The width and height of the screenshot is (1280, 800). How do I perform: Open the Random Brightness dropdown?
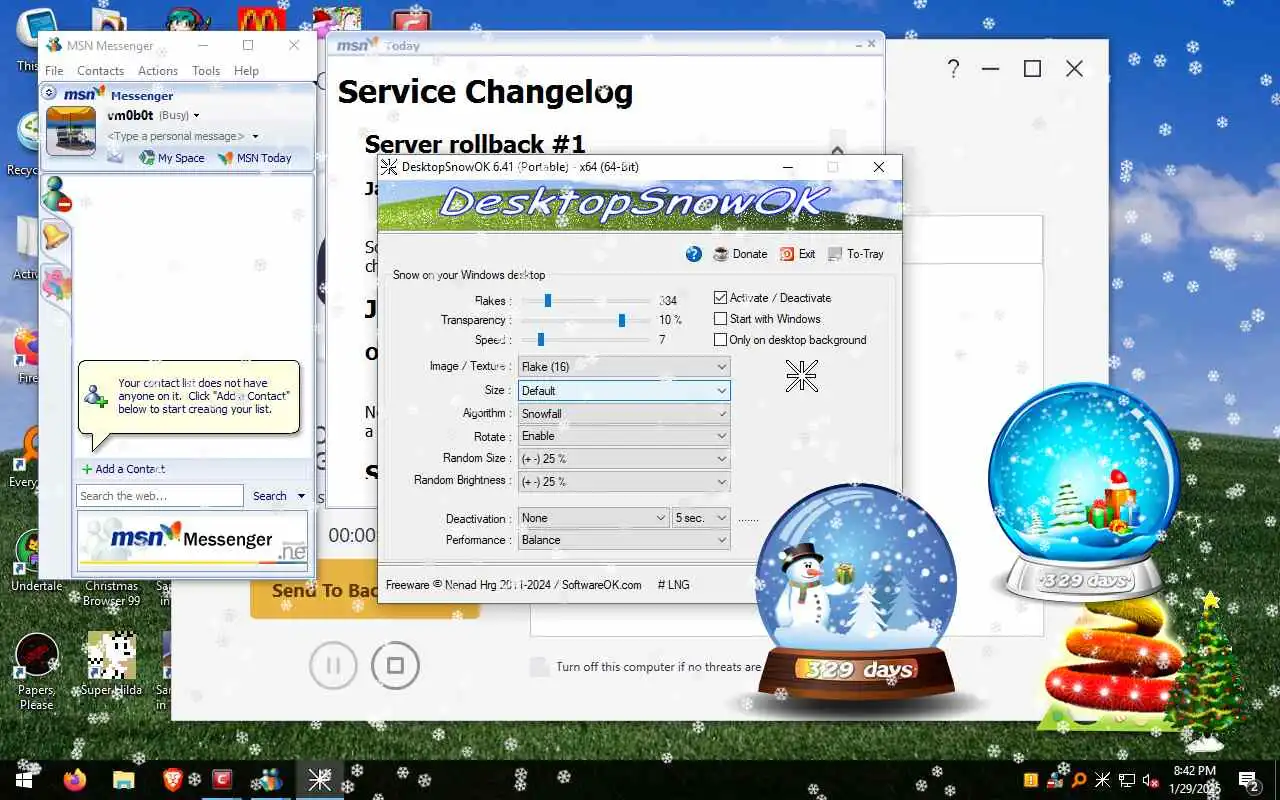[624, 481]
